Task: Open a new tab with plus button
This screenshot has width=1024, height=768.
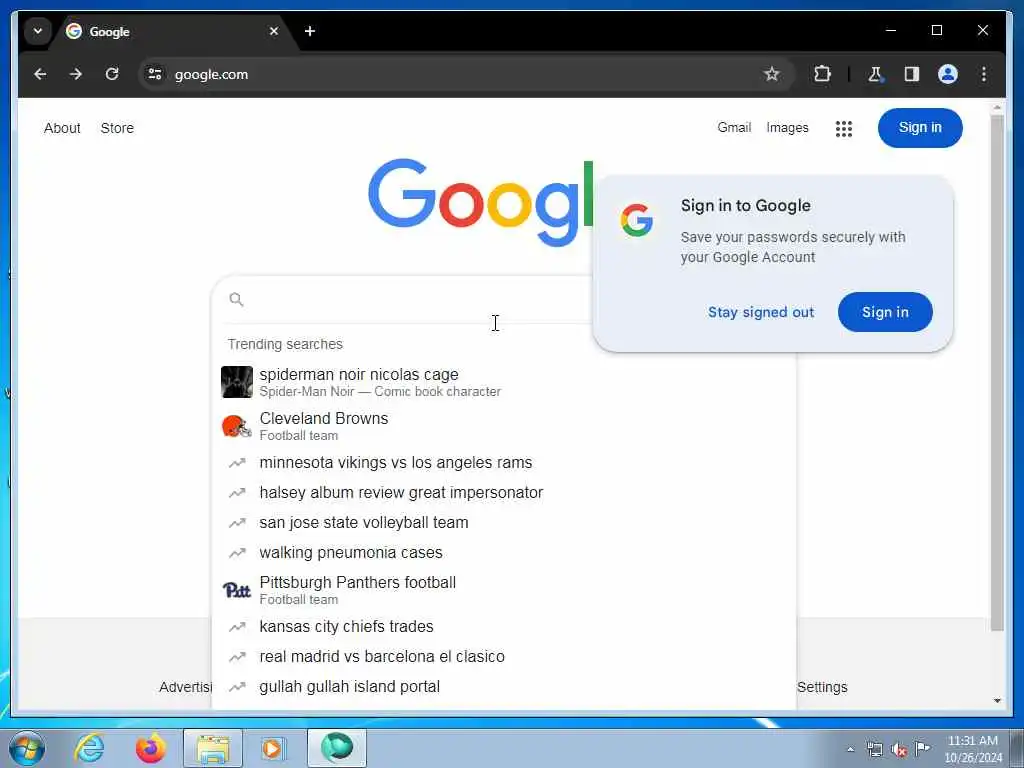Action: [310, 31]
